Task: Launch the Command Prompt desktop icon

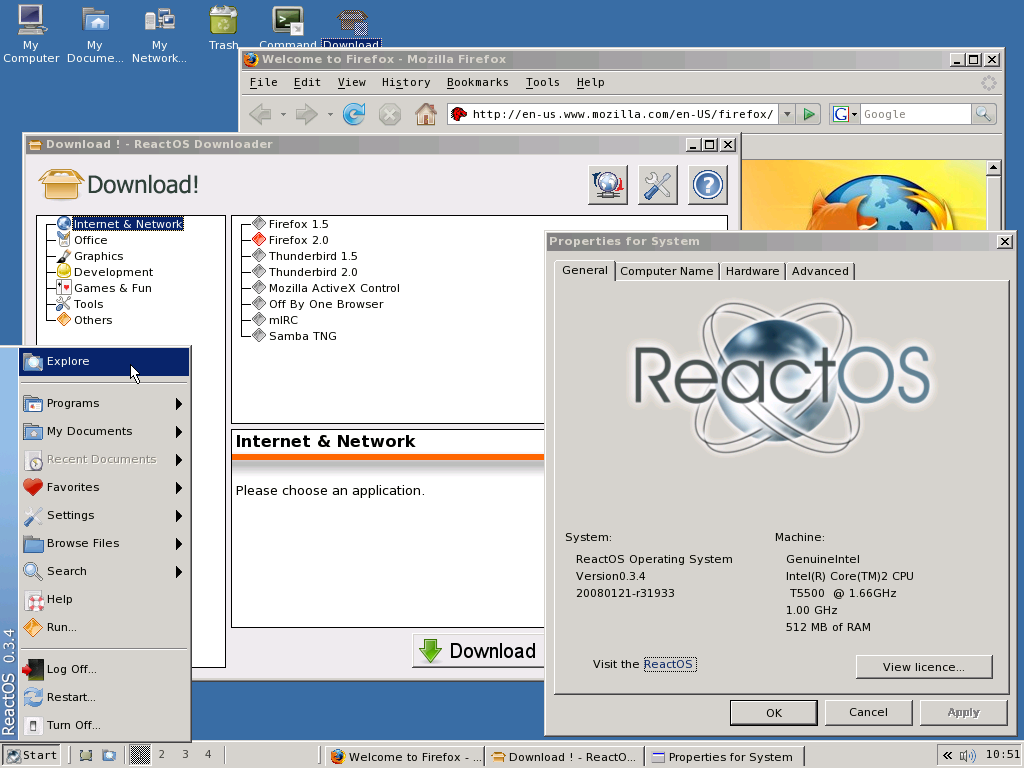Action: click(287, 20)
